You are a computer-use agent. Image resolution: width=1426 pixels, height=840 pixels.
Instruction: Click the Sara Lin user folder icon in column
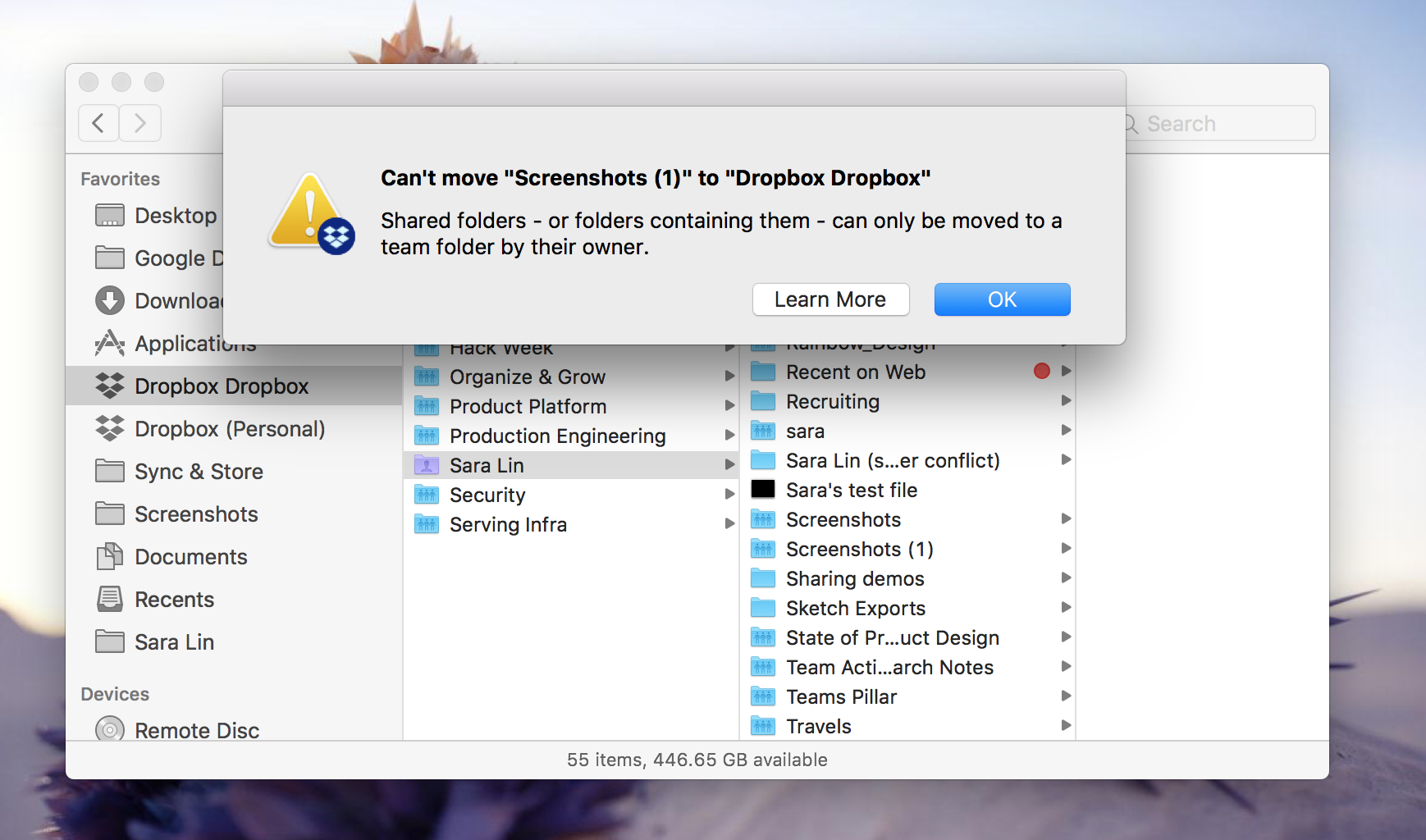(x=427, y=465)
